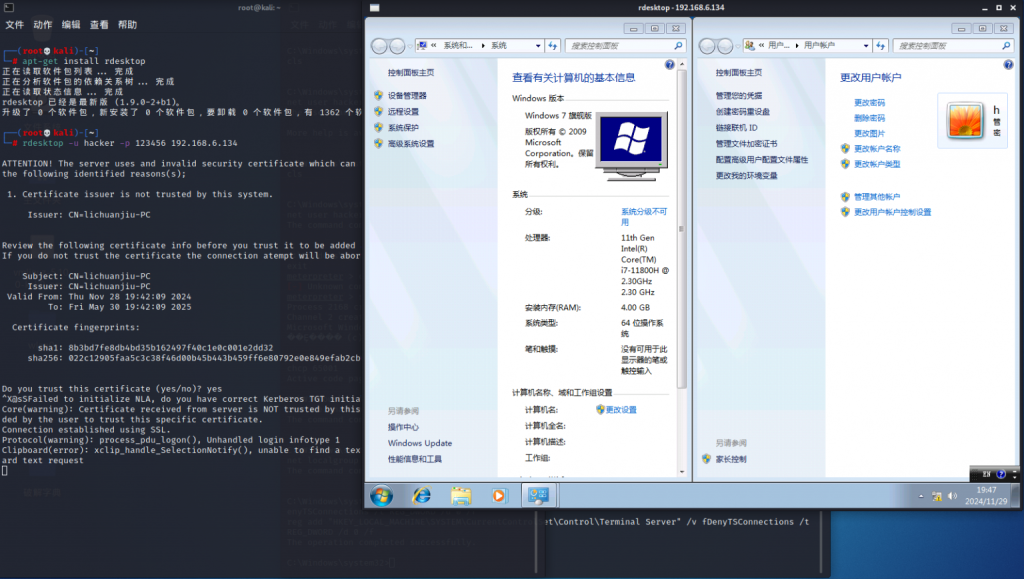Open 高级系统设置 in the System sidebar
1024x579 pixels.
[411, 144]
